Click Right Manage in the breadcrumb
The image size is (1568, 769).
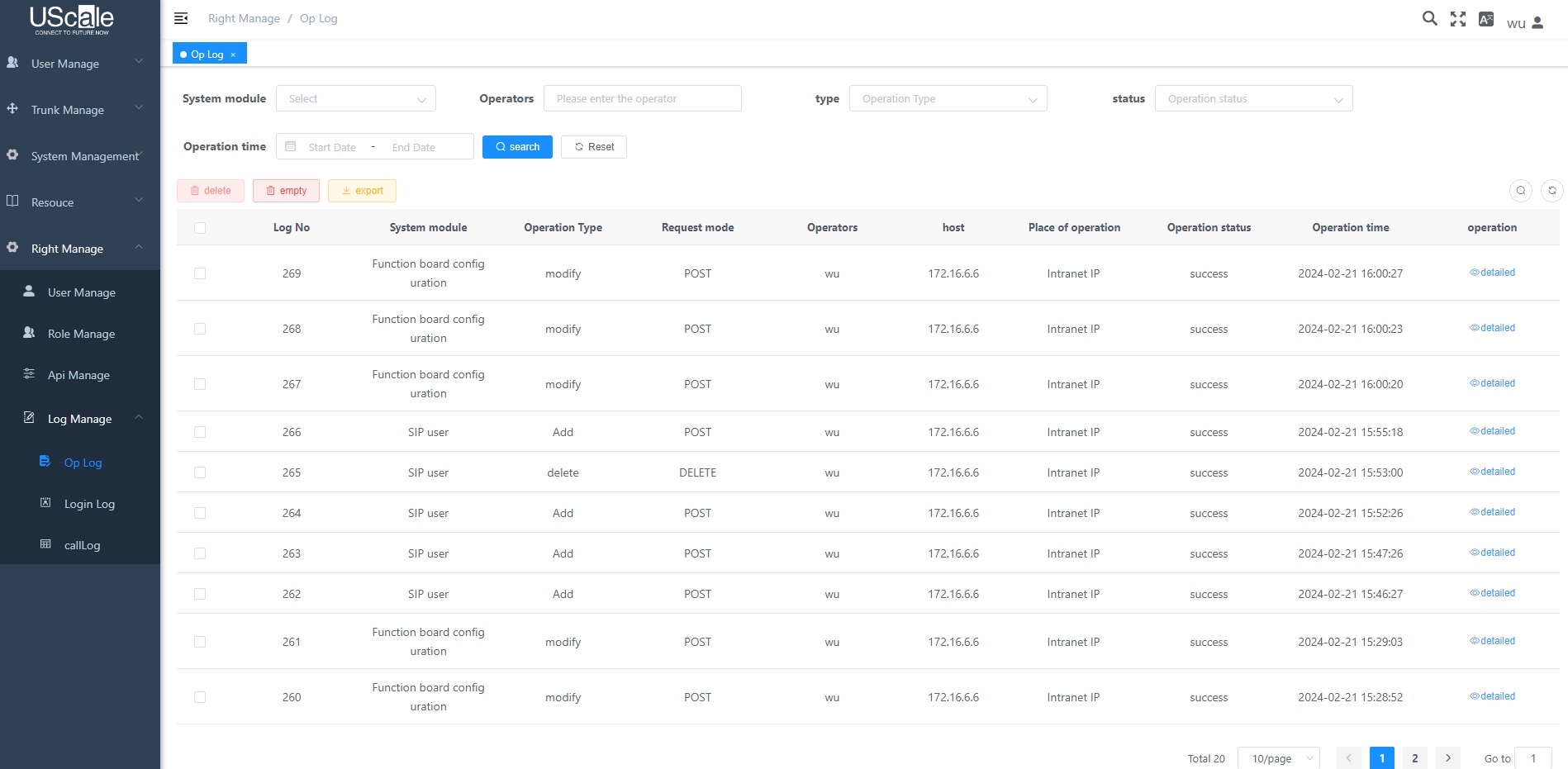(x=244, y=18)
